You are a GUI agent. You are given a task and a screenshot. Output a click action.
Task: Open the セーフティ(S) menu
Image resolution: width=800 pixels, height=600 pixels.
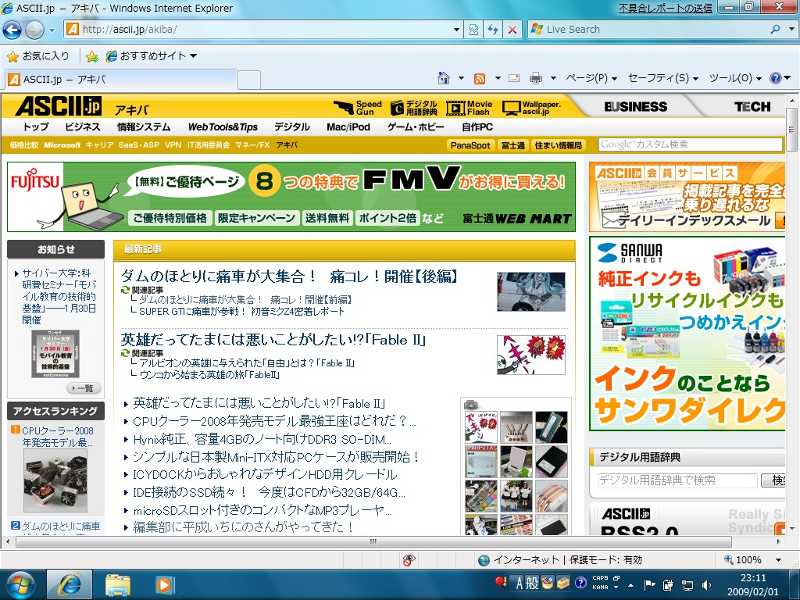[x=663, y=78]
